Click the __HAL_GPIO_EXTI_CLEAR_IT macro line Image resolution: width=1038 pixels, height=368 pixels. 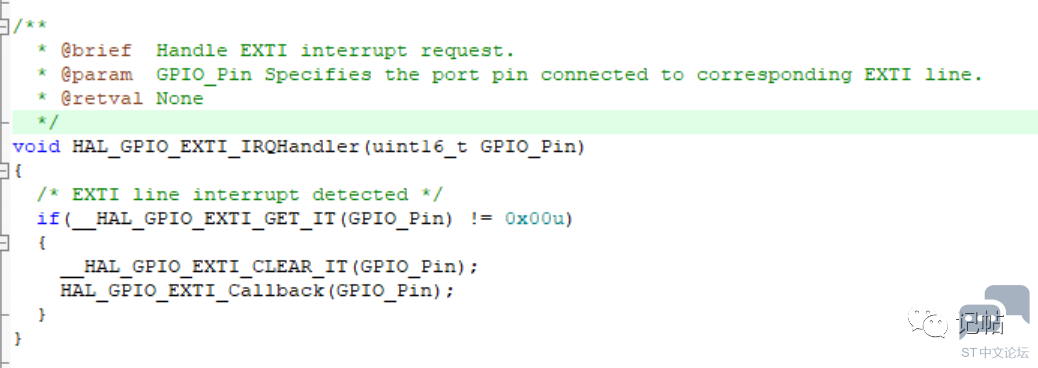(269, 267)
